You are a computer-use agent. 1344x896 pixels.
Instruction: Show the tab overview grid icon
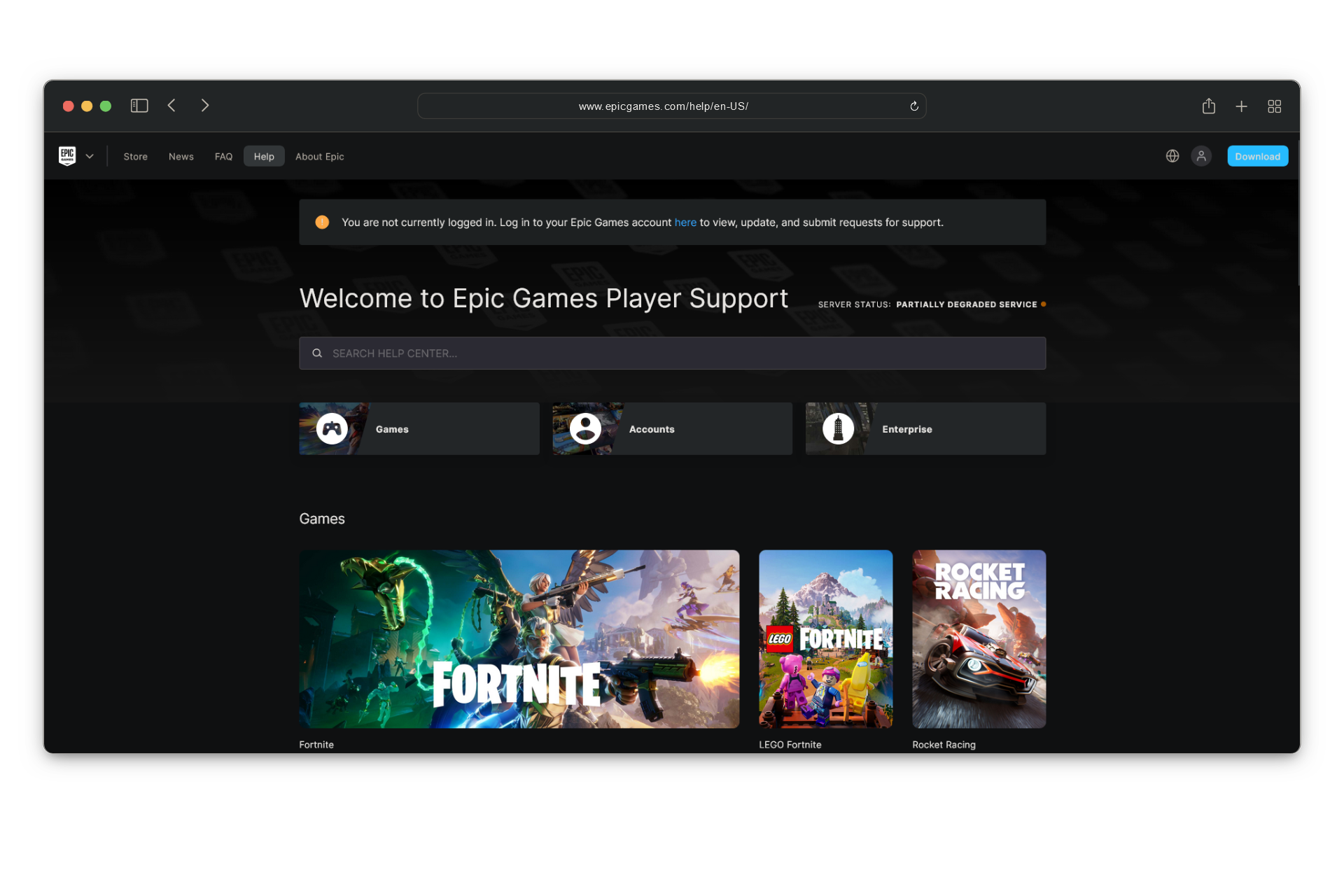coord(1274,106)
